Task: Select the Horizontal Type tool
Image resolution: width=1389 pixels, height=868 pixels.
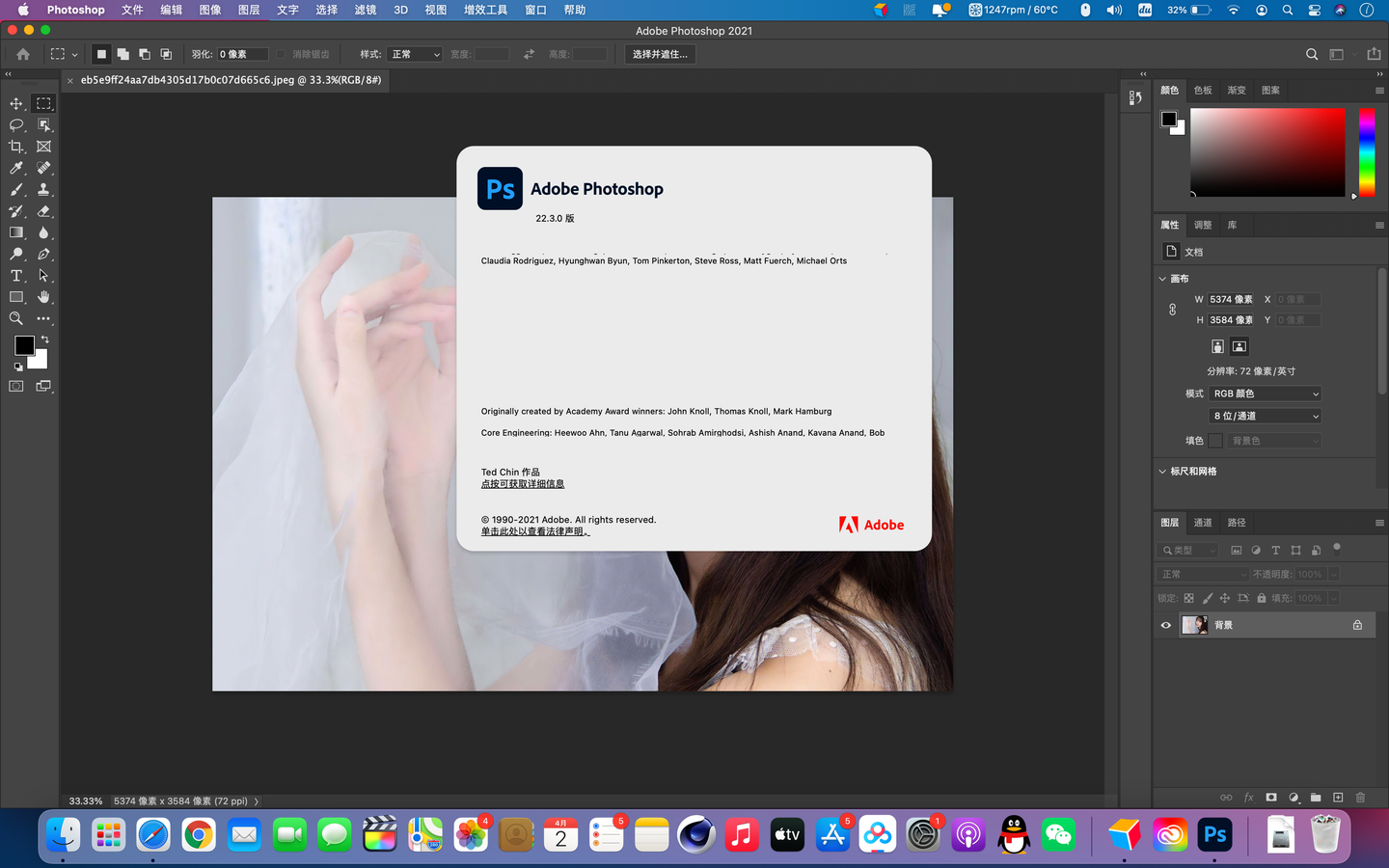Action: (x=16, y=276)
